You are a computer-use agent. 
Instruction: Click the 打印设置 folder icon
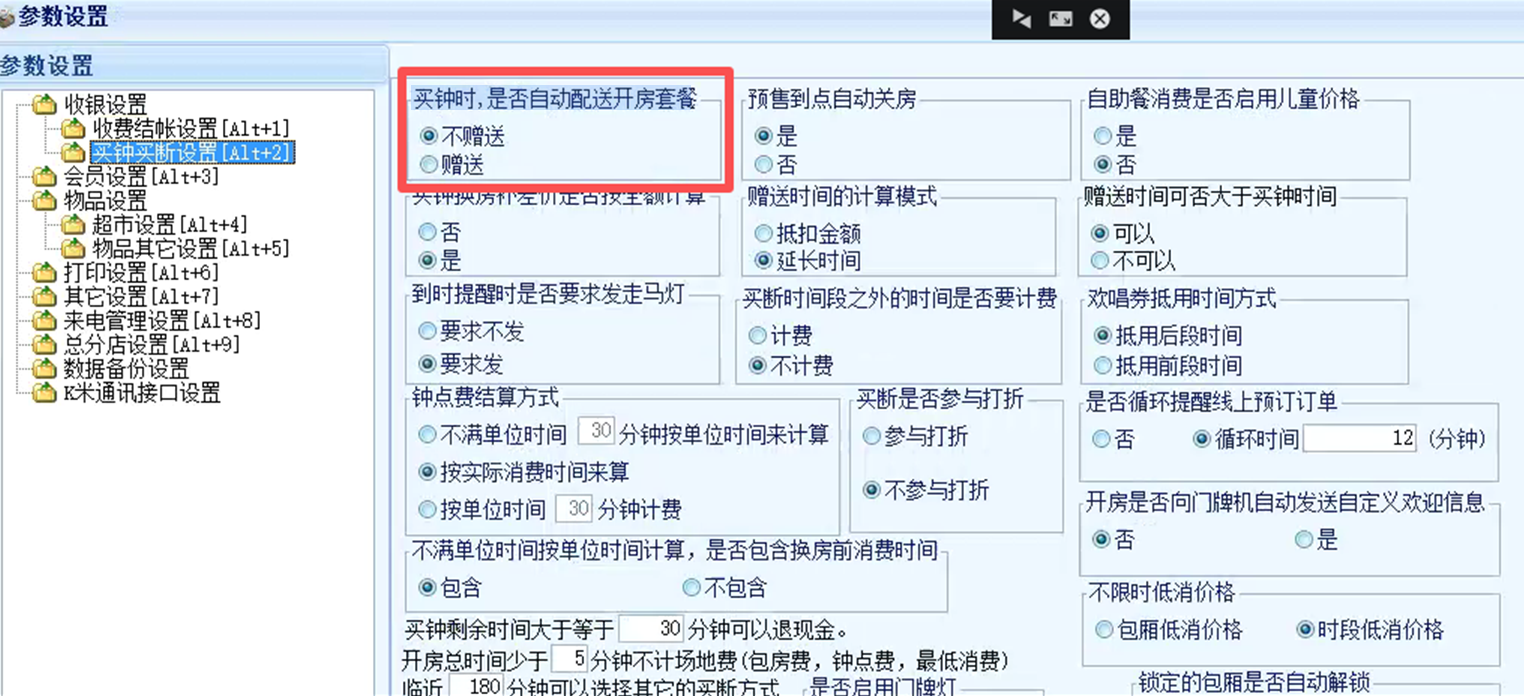coord(44,272)
